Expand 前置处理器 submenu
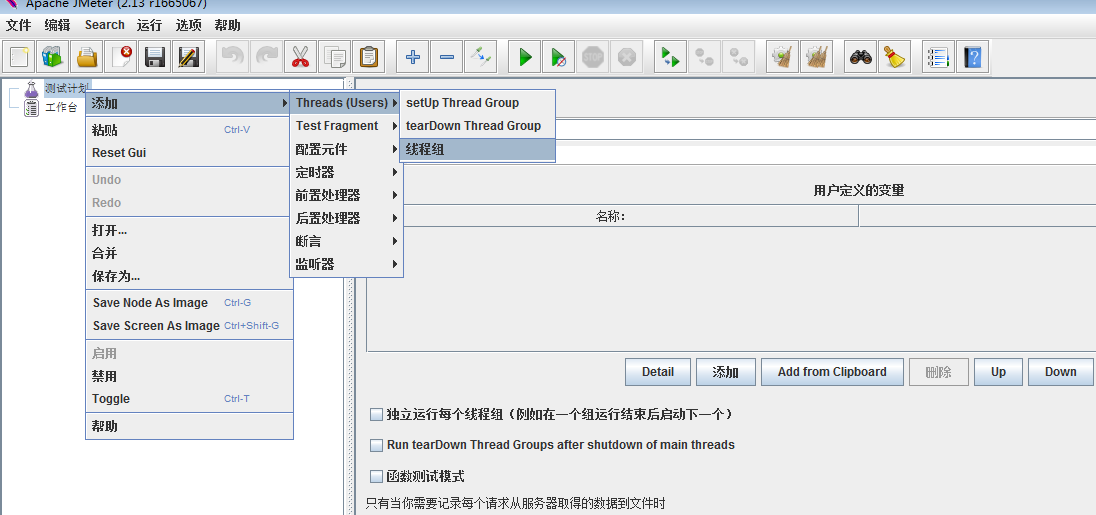1096x515 pixels. coord(346,196)
